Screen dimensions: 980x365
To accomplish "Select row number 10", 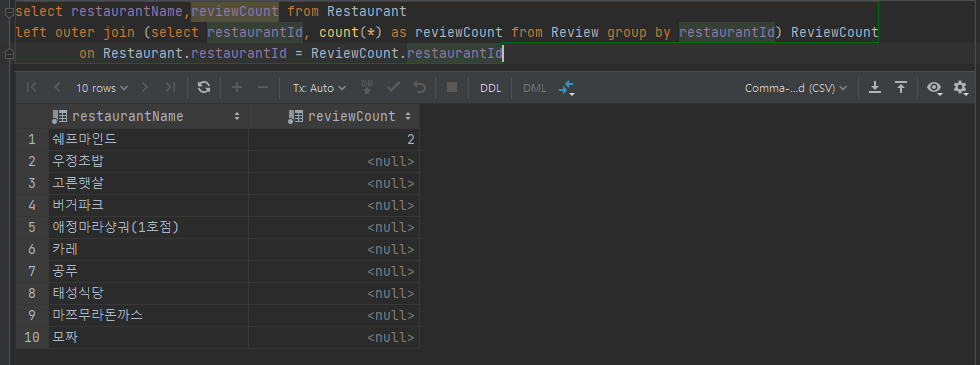I will coord(32,338).
